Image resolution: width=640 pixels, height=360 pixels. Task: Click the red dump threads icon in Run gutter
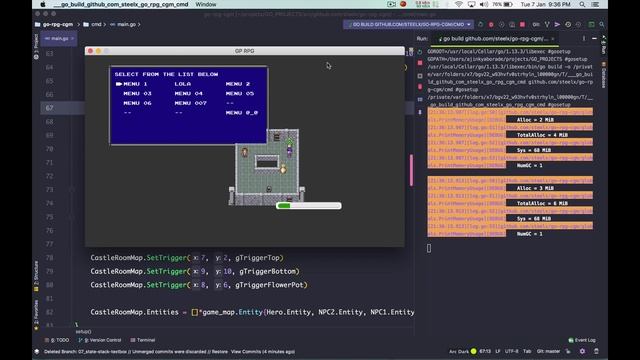(420, 87)
